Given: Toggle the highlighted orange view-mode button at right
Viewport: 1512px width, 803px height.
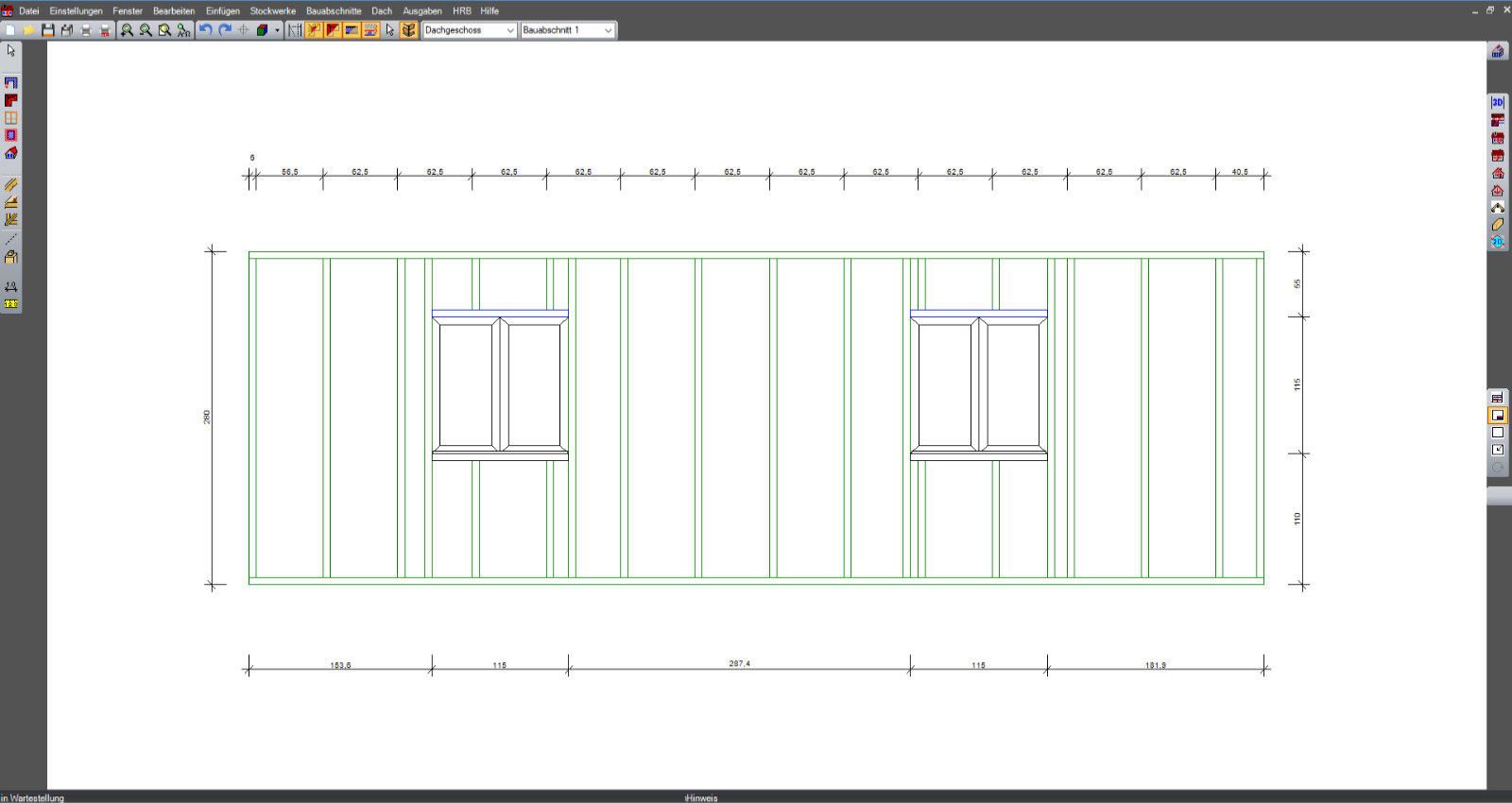Looking at the screenshot, I should [x=1498, y=416].
